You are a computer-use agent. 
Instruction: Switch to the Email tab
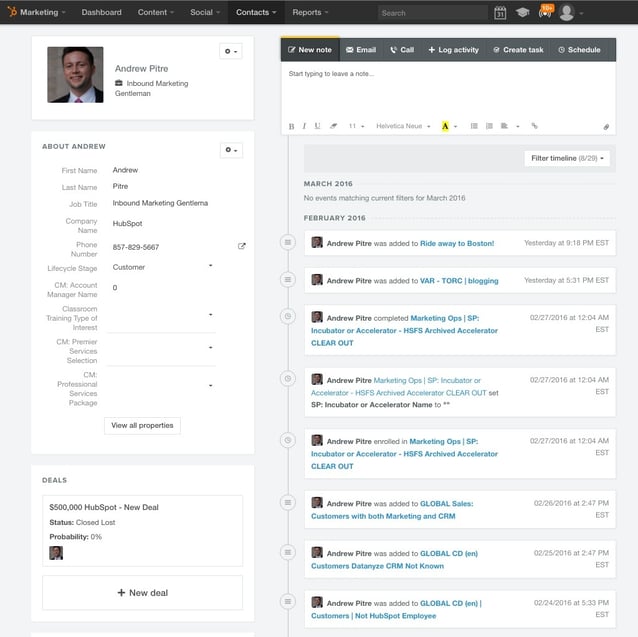pos(361,50)
